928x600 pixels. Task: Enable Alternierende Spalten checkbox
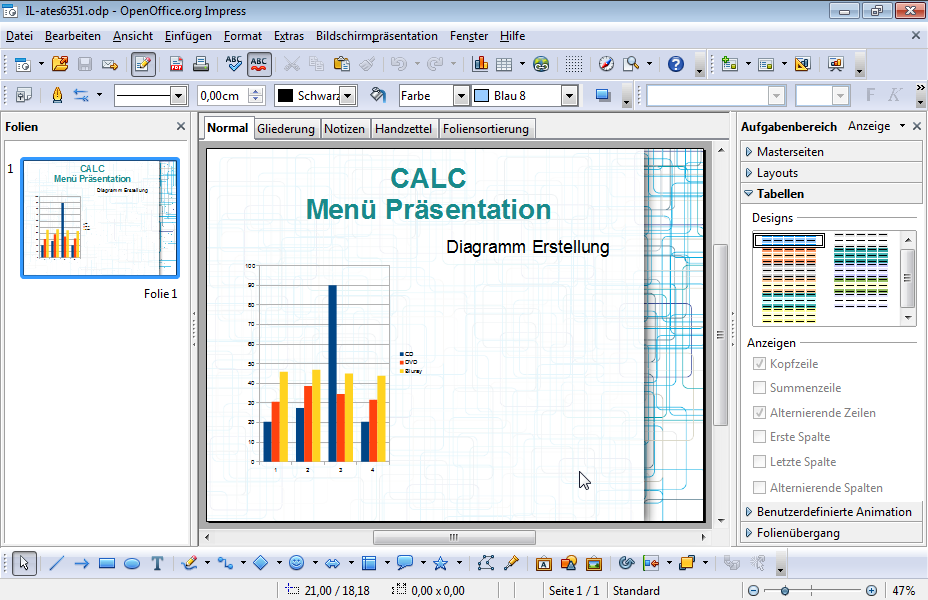click(759, 488)
